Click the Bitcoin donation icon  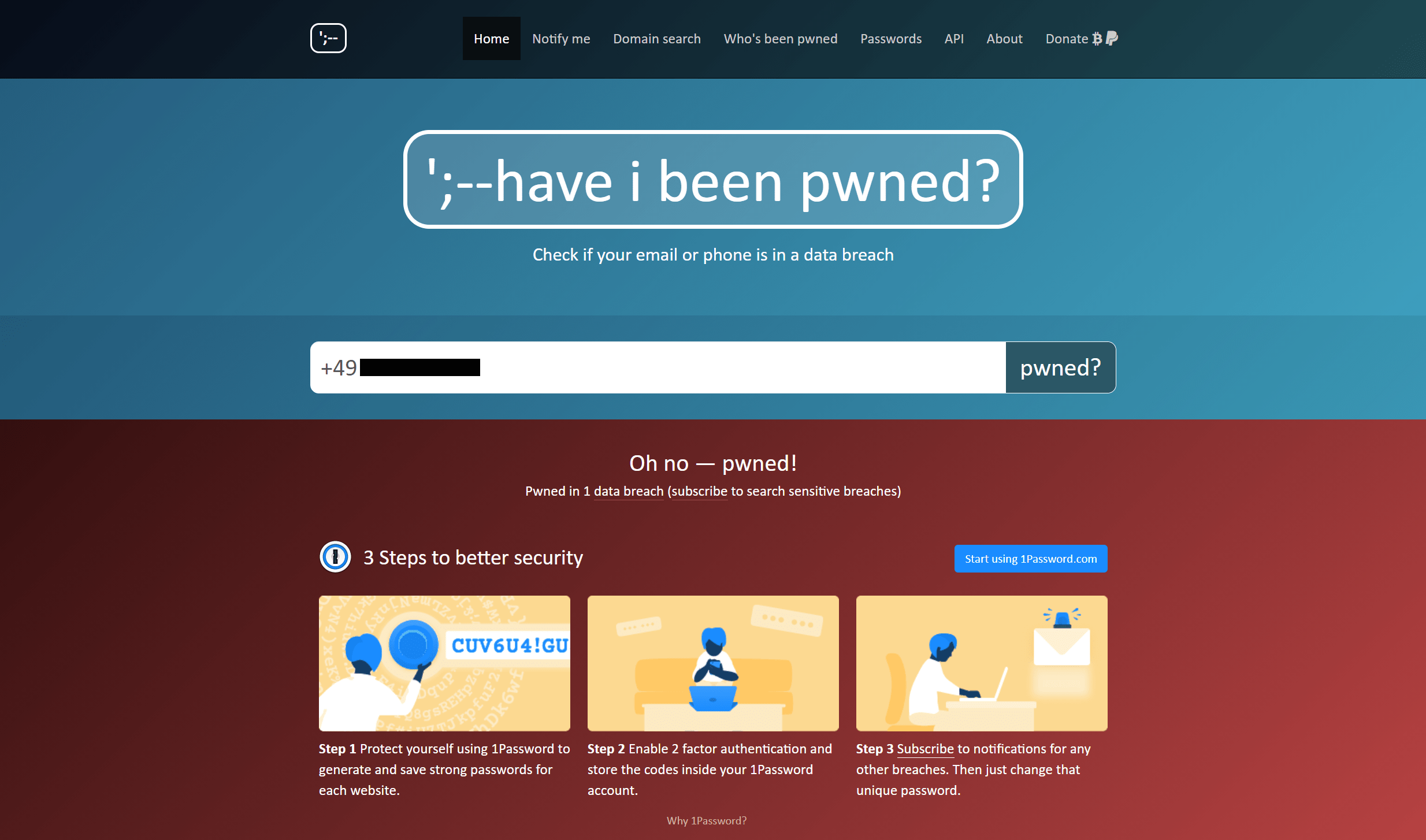(1097, 38)
